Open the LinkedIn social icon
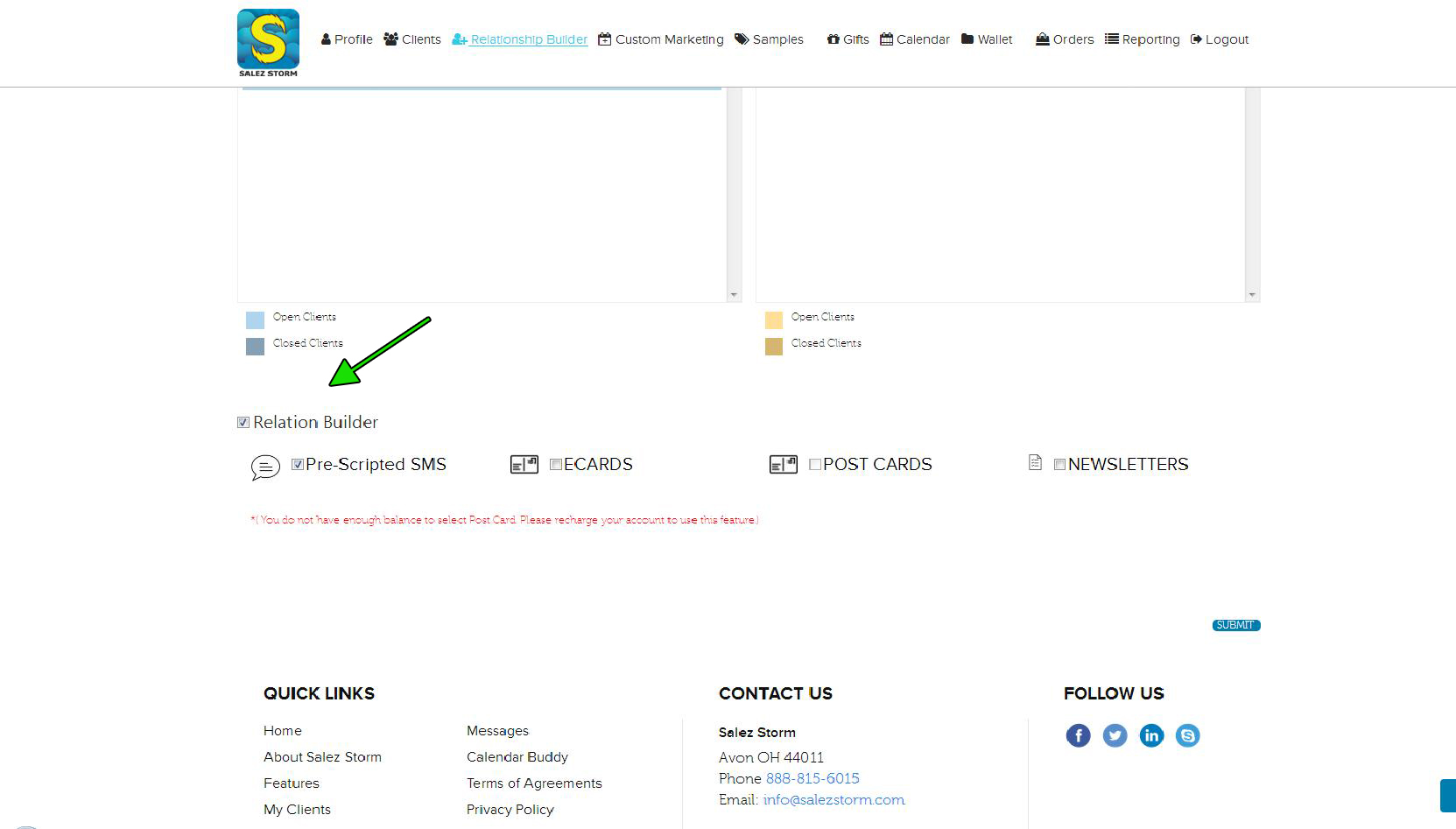Viewport: 1456px width, 829px height. (1151, 735)
